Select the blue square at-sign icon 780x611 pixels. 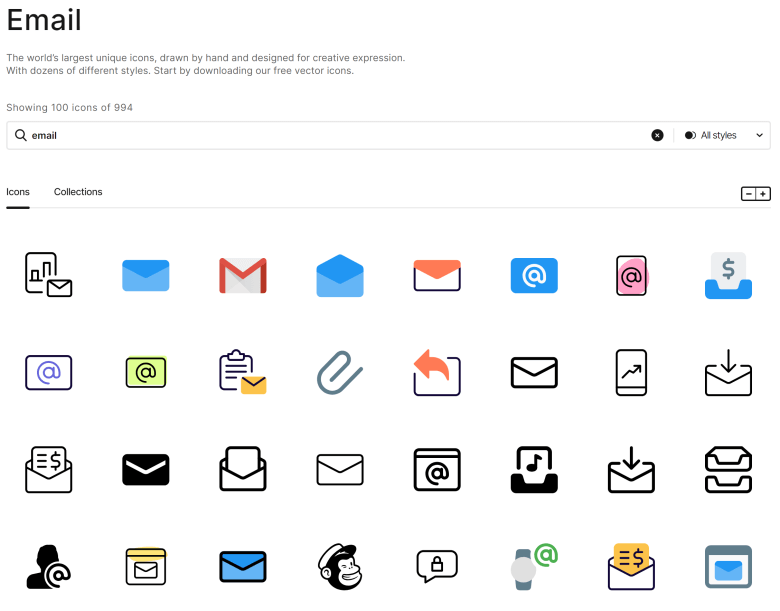click(534, 275)
